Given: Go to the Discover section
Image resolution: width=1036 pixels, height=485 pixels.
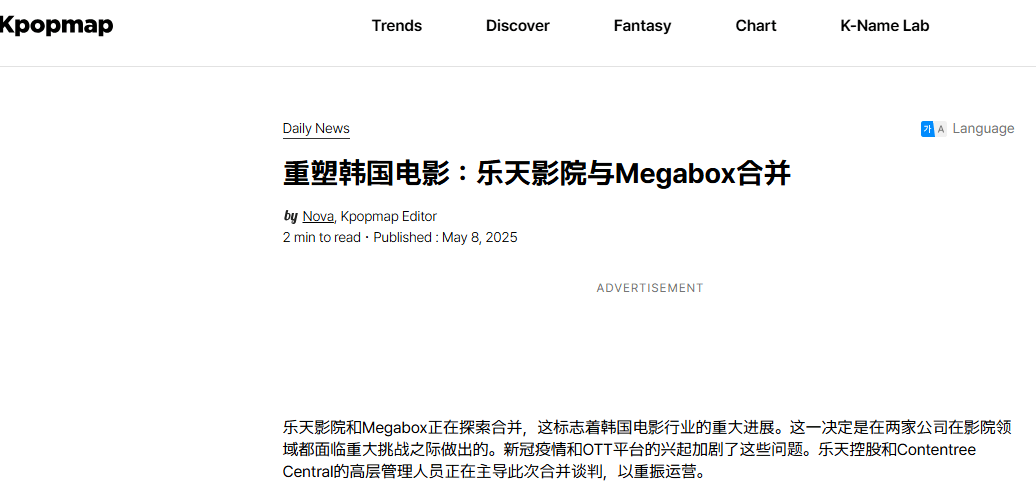Looking at the screenshot, I should click(517, 26).
